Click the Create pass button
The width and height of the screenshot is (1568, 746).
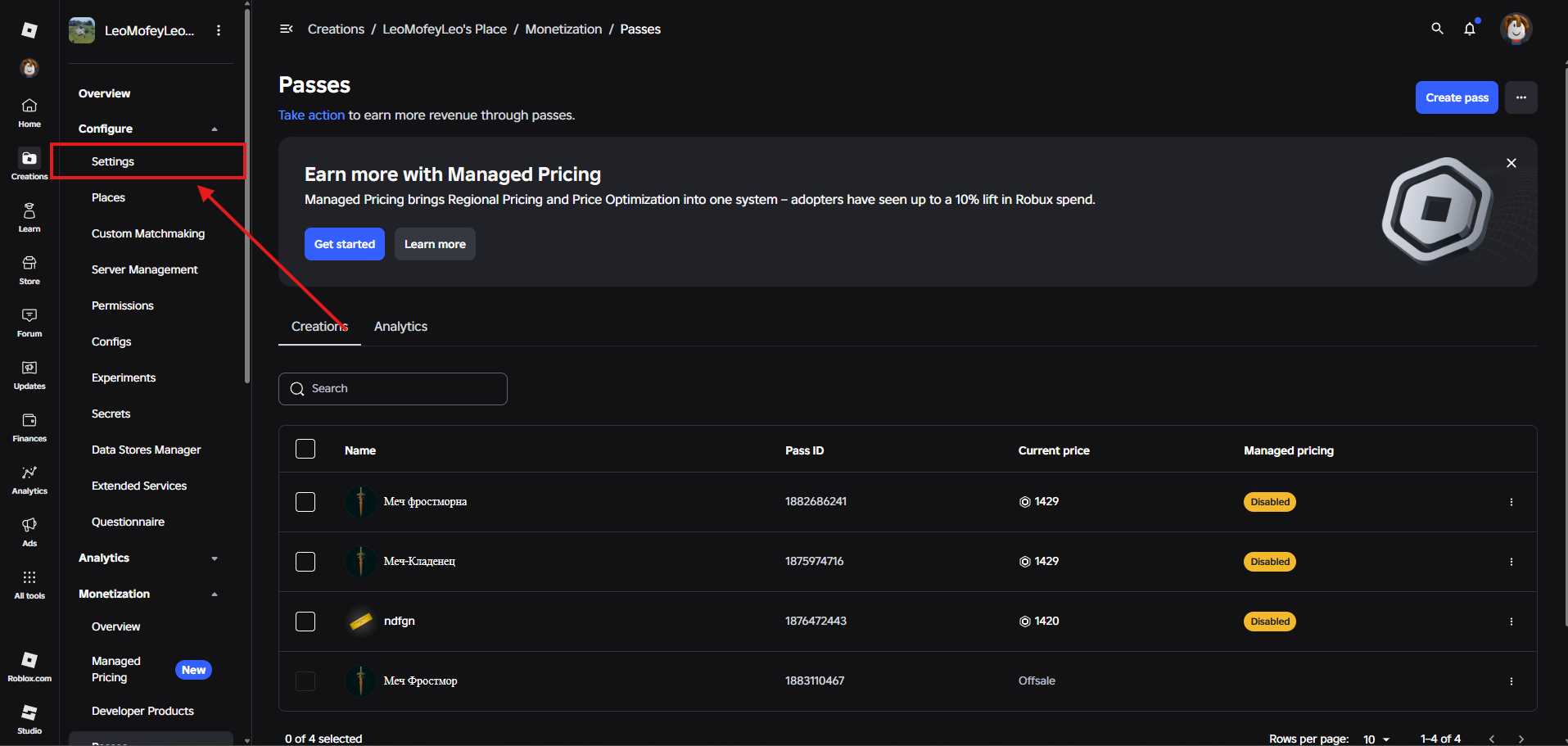pos(1457,97)
